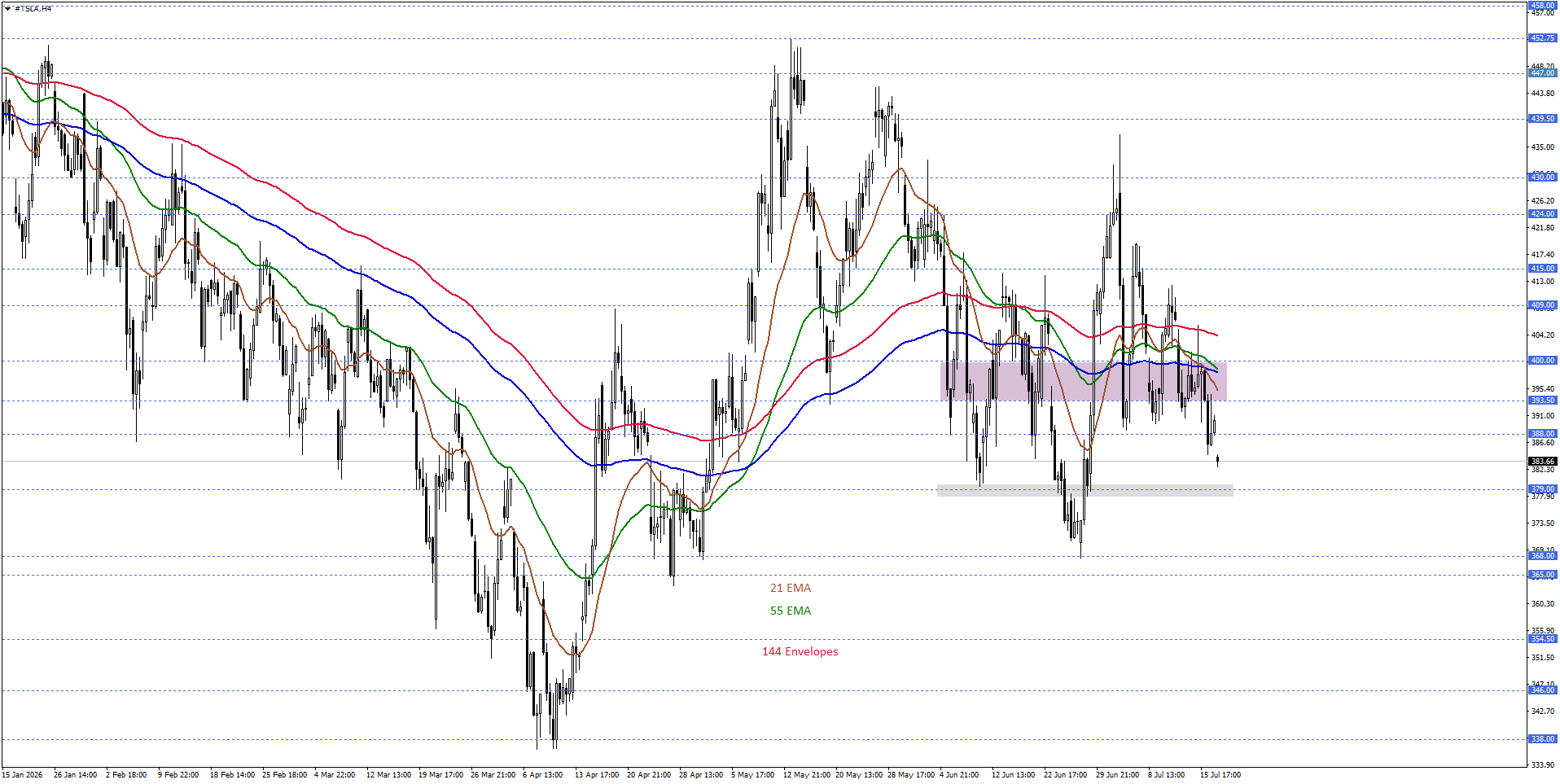Click the 351.50 price scale value
The image size is (1560, 784).
click(1543, 658)
